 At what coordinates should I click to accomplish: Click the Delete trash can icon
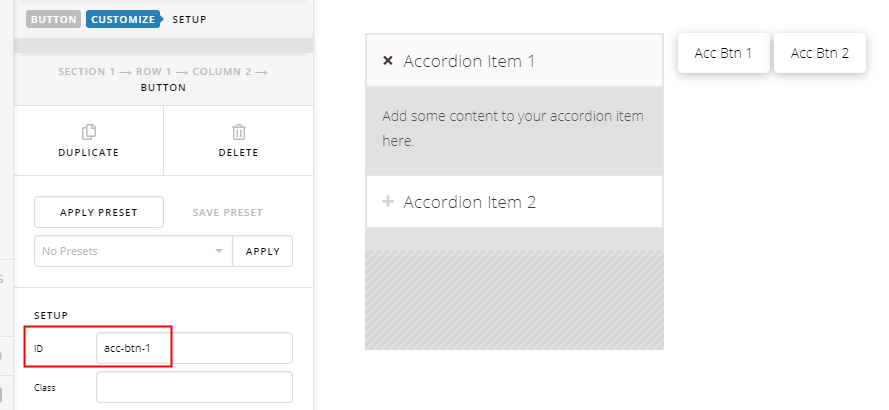239,132
